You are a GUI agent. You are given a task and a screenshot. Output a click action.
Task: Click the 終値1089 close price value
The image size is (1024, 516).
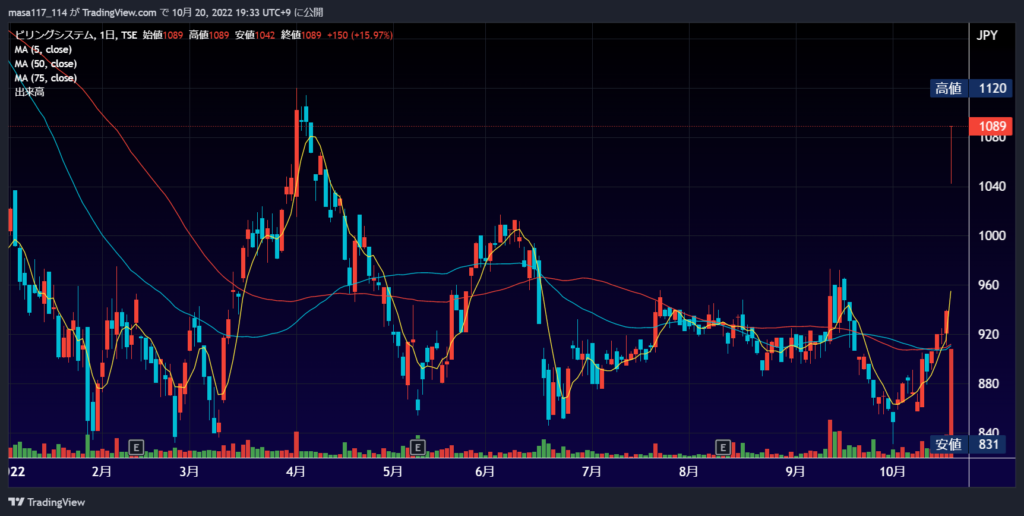point(301,35)
